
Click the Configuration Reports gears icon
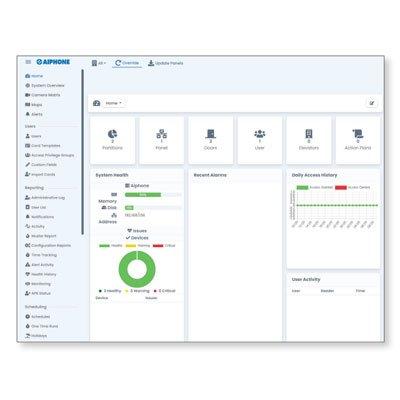(x=28, y=245)
